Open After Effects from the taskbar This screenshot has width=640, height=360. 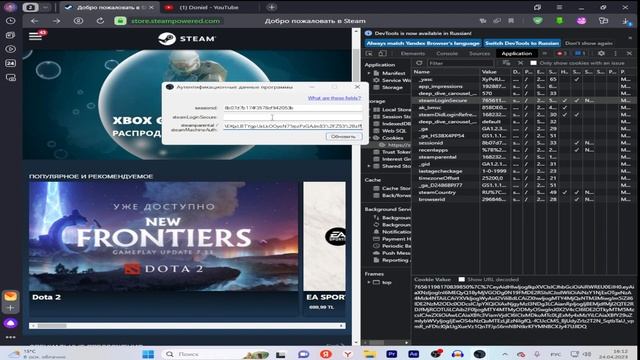(x=413, y=354)
